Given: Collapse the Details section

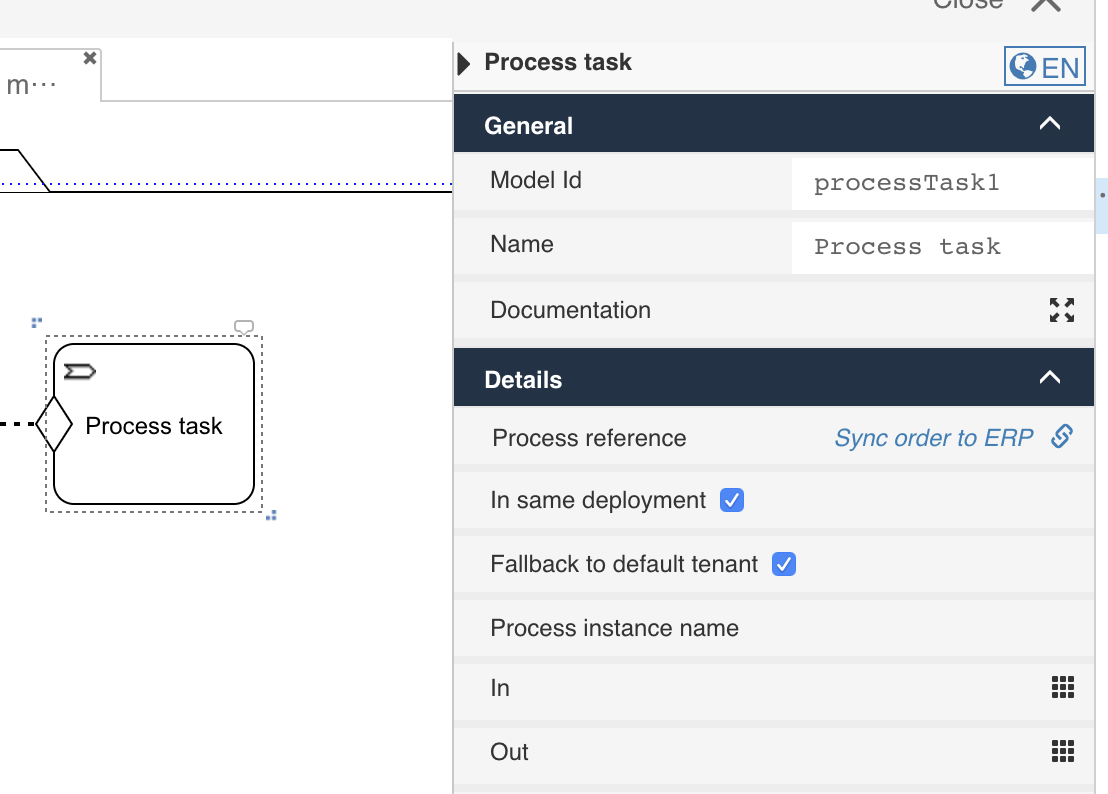Looking at the screenshot, I should point(1049,378).
